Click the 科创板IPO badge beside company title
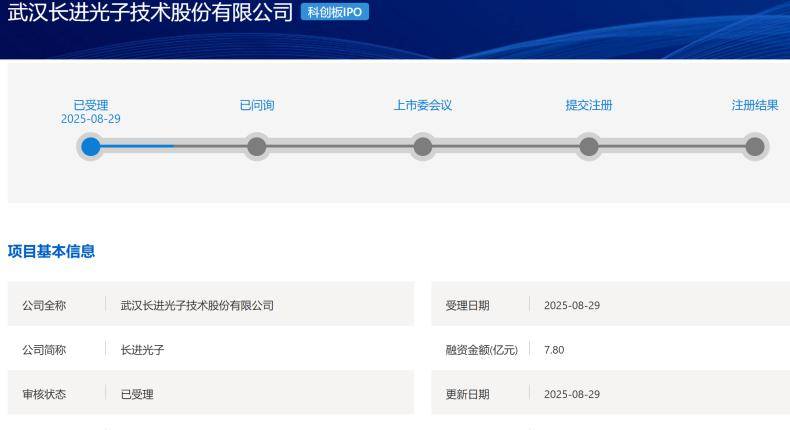This screenshot has width=790, height=430. [335, 13]
